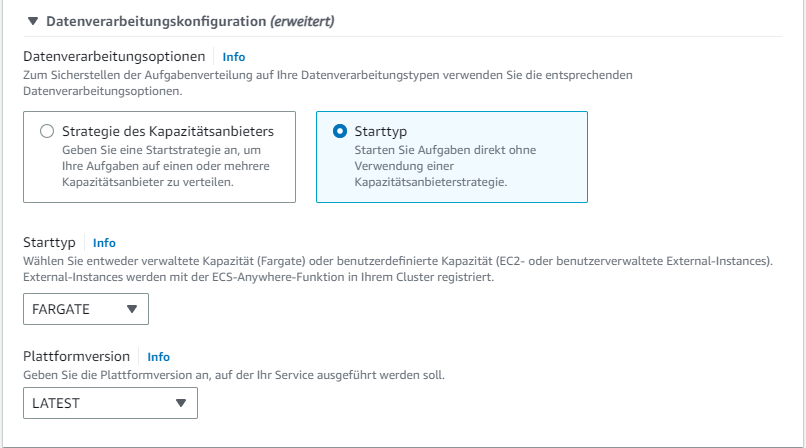Open Info link next to Starttyp field label
The image size is (806, 448).
[x=104, y=242]
